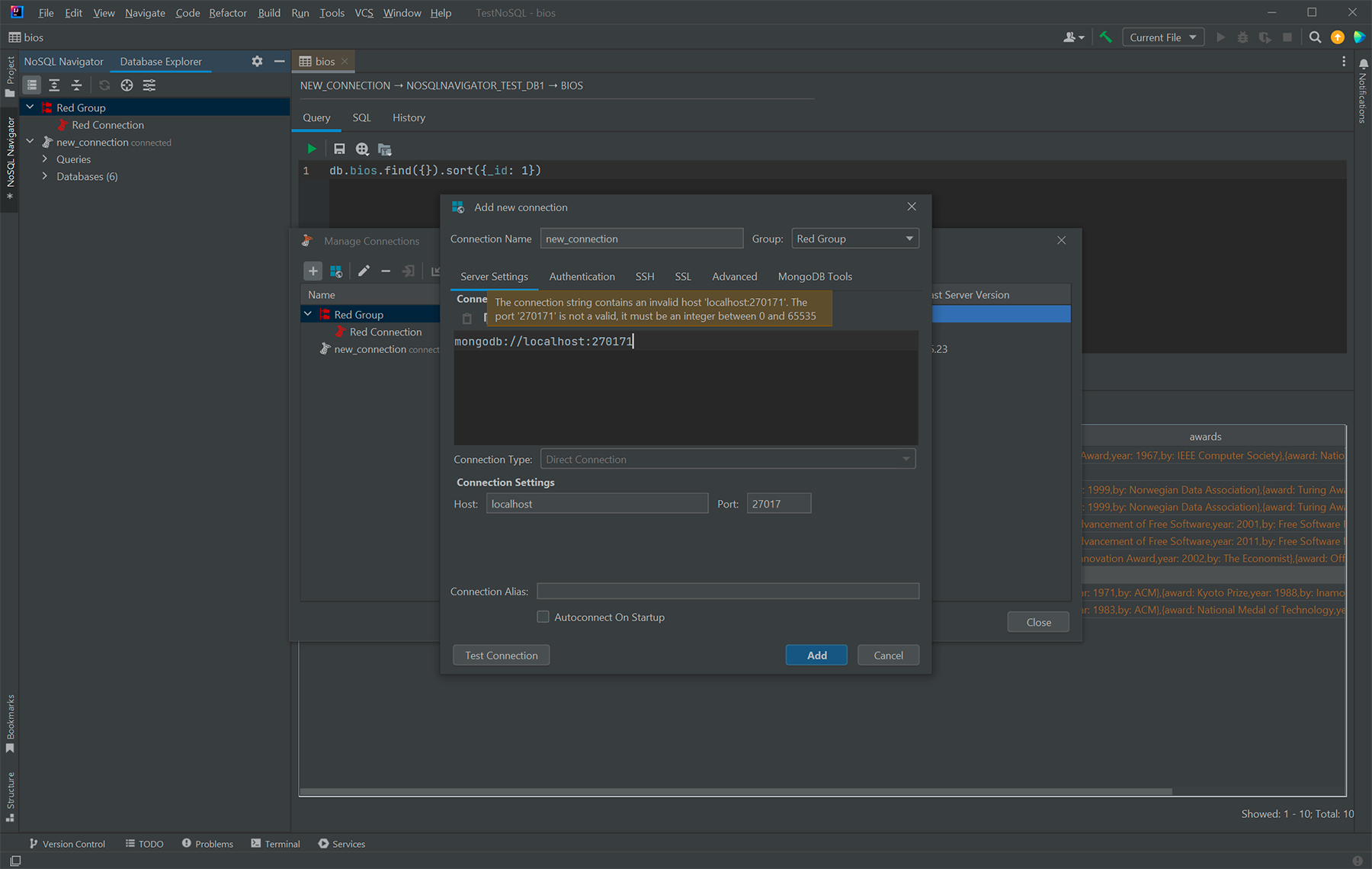Image resolution: width=1372 pixels, height=869 pixels.
Task: Click the save query floppy disk icon
Action: tap(339, 149)
